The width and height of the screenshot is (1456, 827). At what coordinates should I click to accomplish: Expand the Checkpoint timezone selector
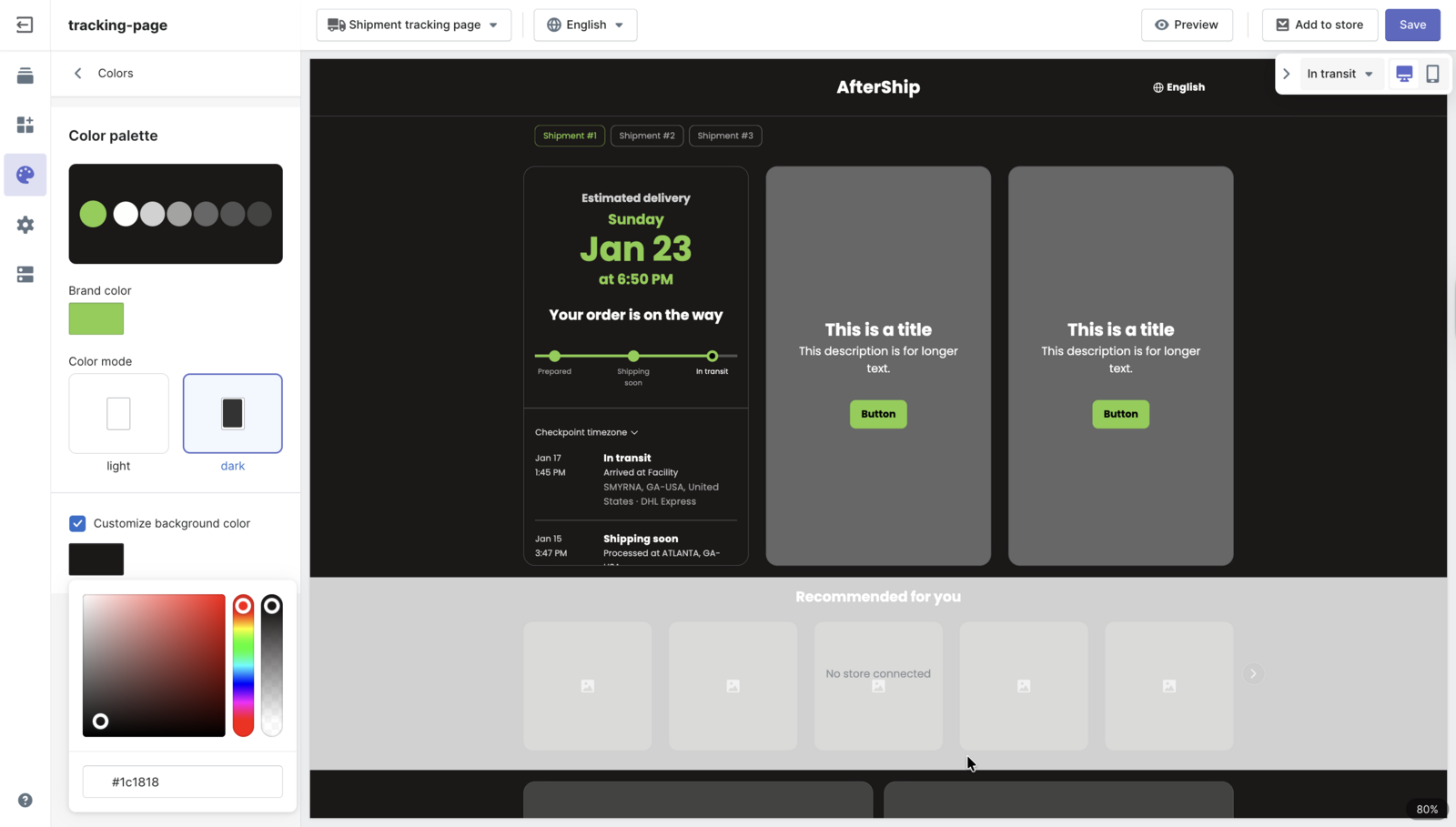tap(586, 432)
